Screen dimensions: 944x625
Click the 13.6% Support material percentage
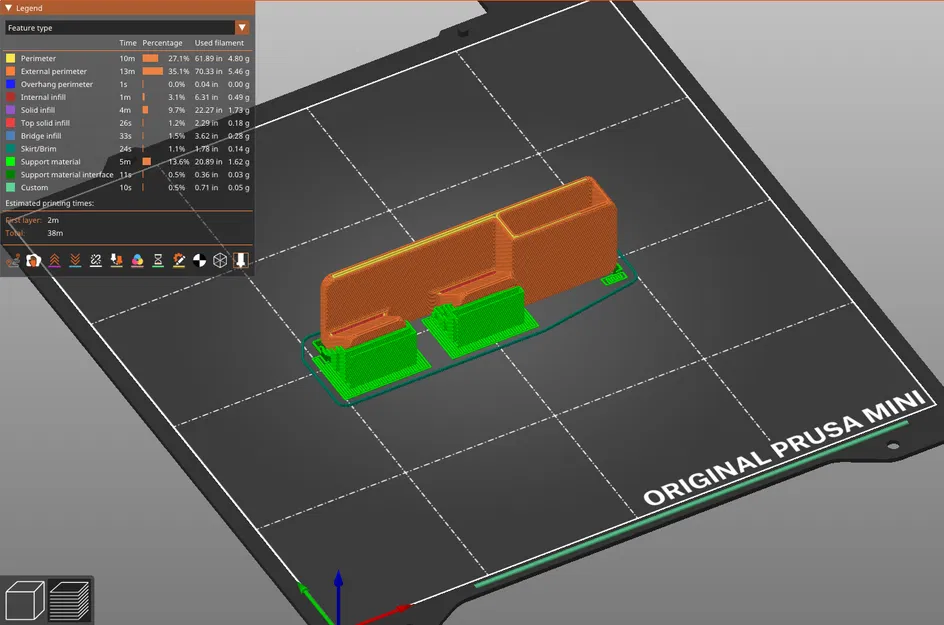coord(179,162)
